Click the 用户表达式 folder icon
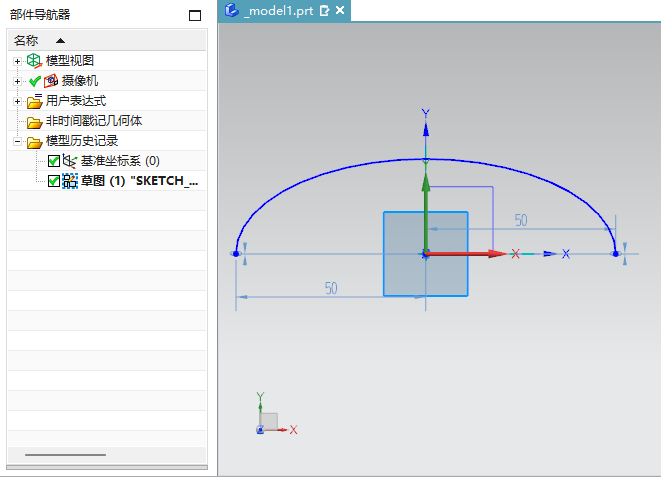Screen dimensions: 661x477 35,101
